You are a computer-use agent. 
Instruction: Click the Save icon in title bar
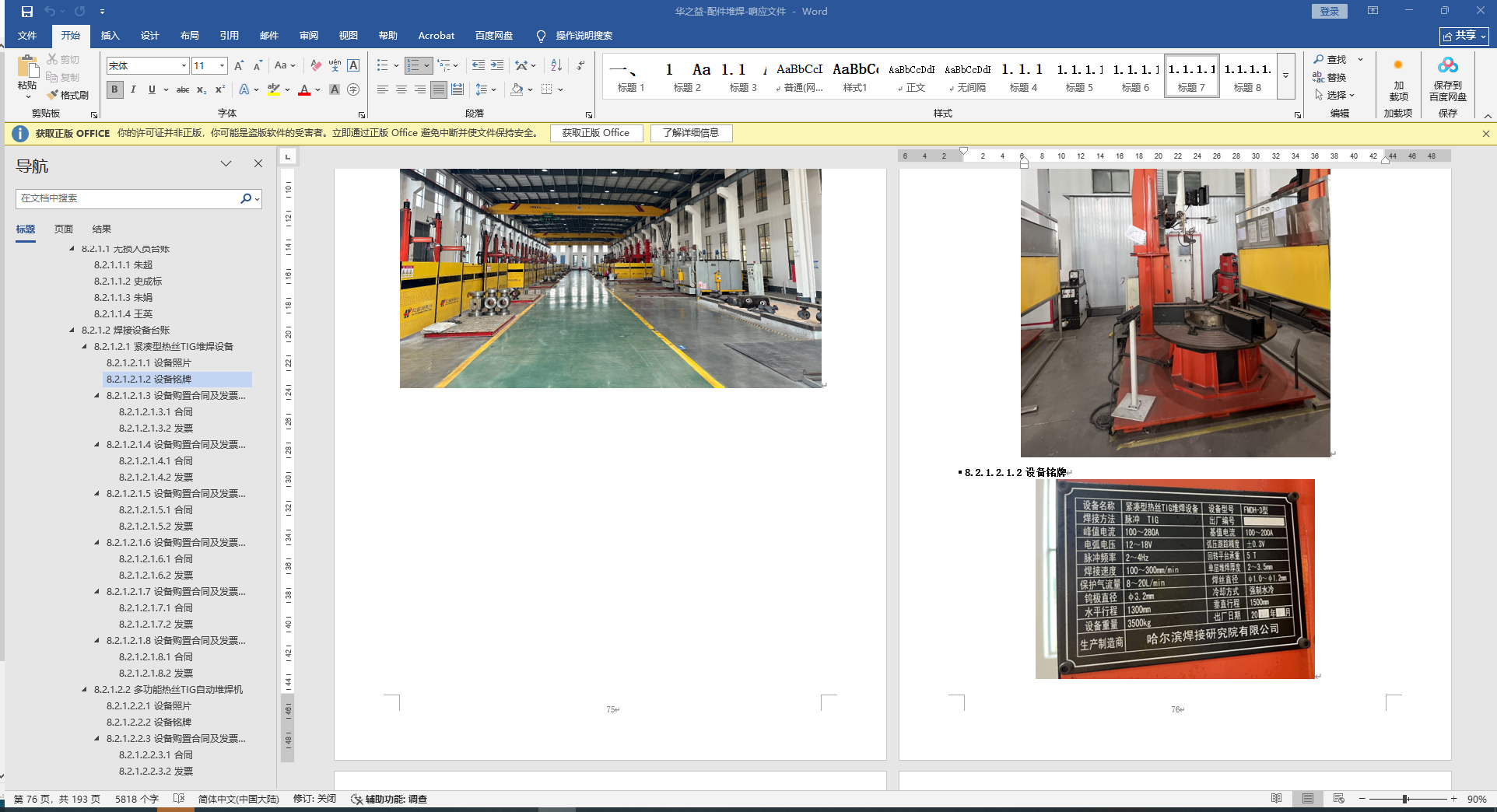tap(27, 12)
